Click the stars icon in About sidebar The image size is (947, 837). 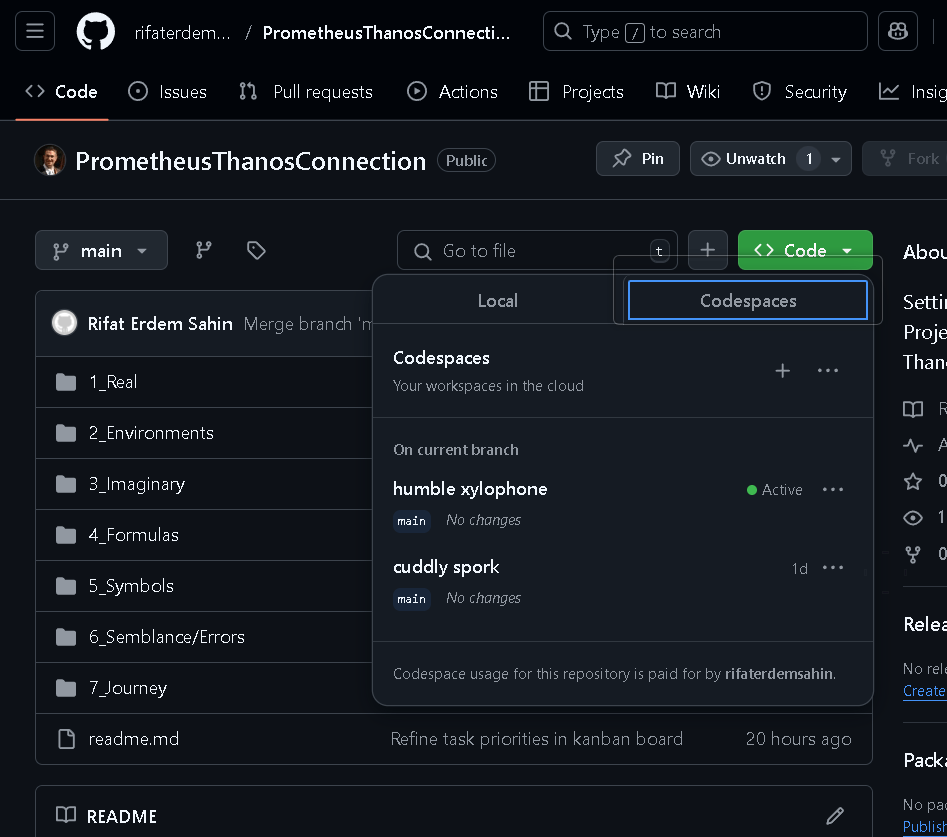click(913, 481)
